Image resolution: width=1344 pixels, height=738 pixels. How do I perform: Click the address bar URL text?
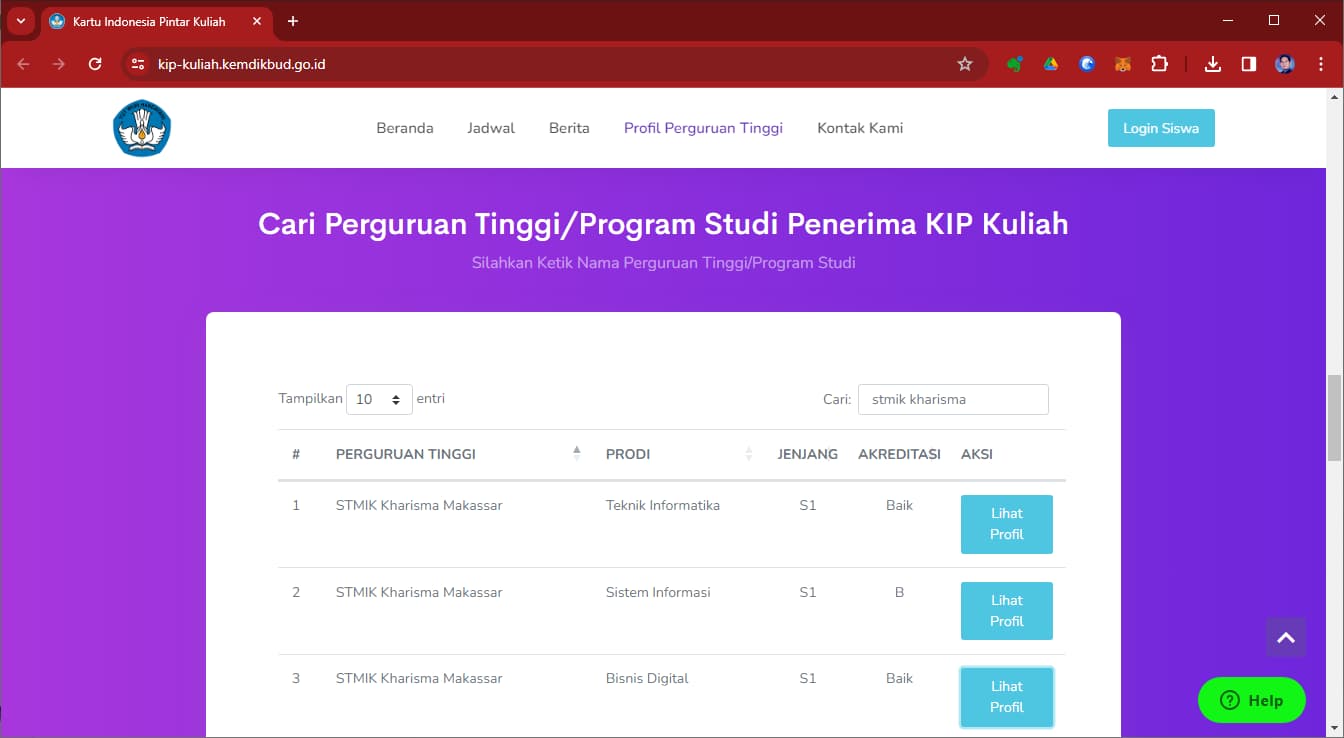coord(242,64)
